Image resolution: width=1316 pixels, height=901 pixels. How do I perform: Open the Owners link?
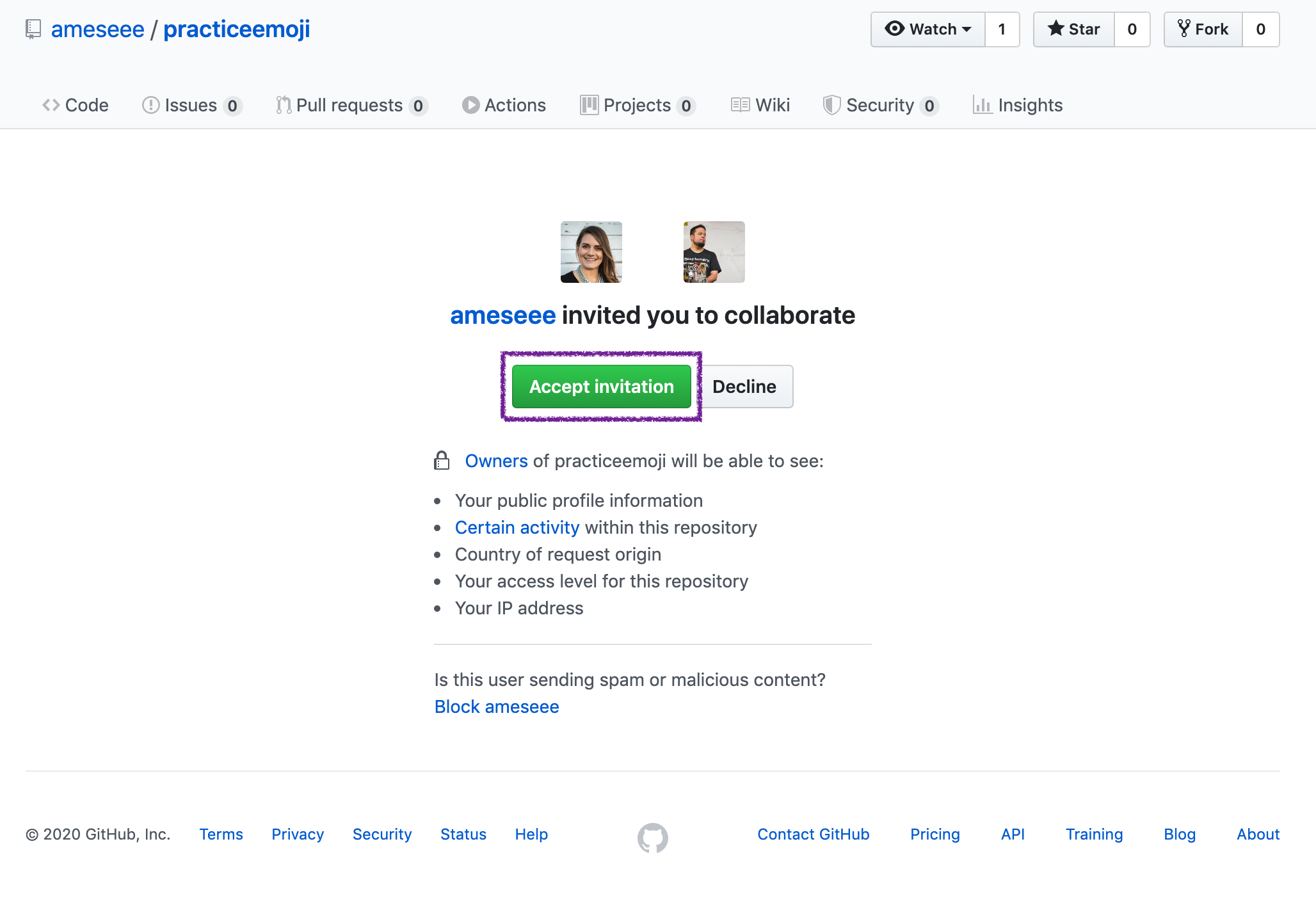pos(497,461)
